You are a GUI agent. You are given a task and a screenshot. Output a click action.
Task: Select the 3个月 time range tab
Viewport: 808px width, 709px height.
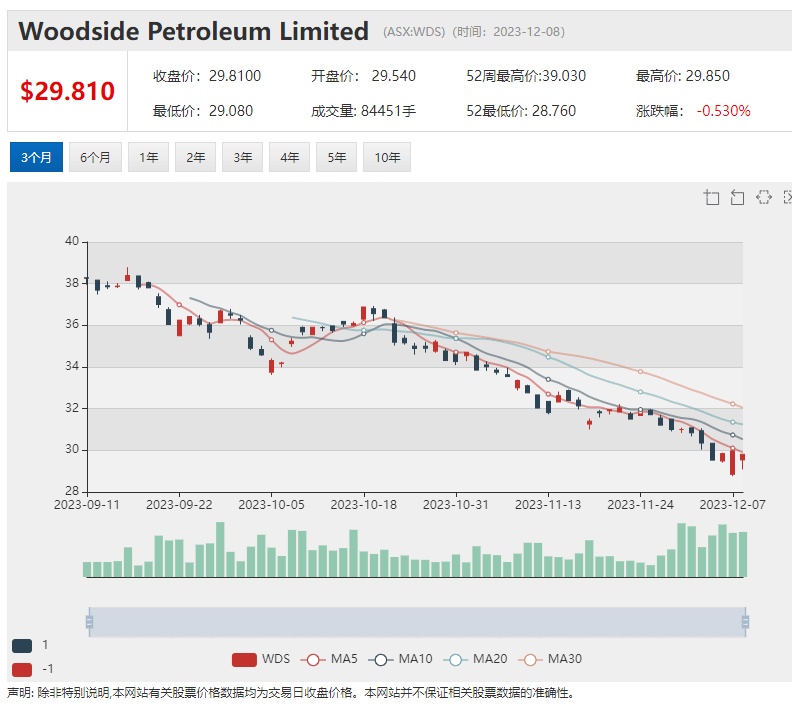36,157
